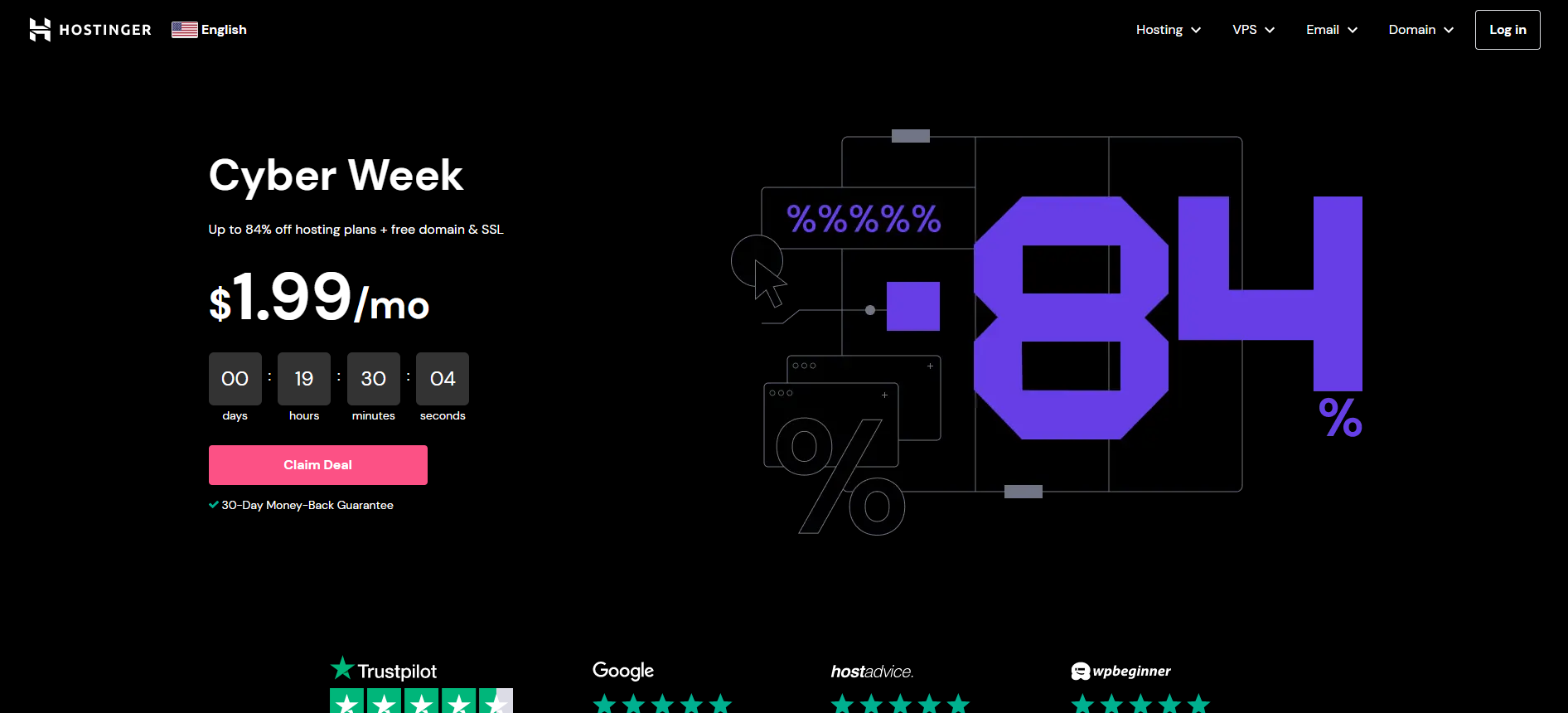The height and width of the screenshot is (713, 1568).
Task: Click the $1.99/mo price text
Action: (x=319, y=298)
